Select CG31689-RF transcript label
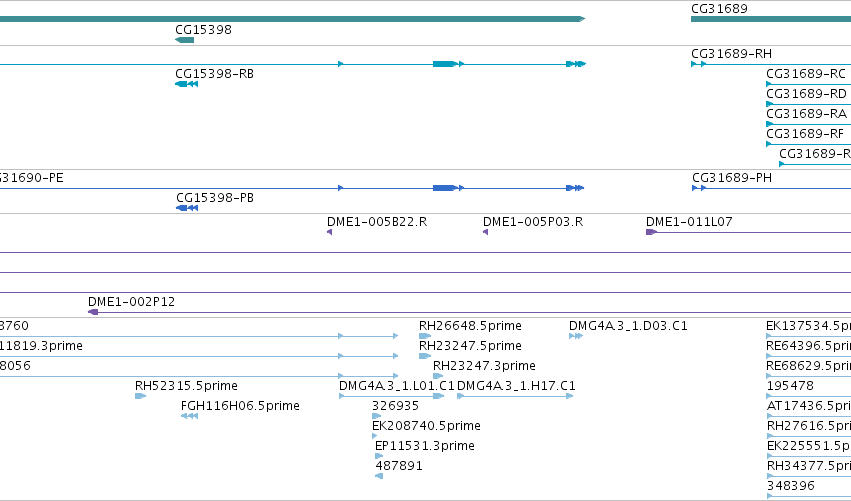Image resolution: width=851 pixels, height=501 pixels. click(x=805, y=134)
